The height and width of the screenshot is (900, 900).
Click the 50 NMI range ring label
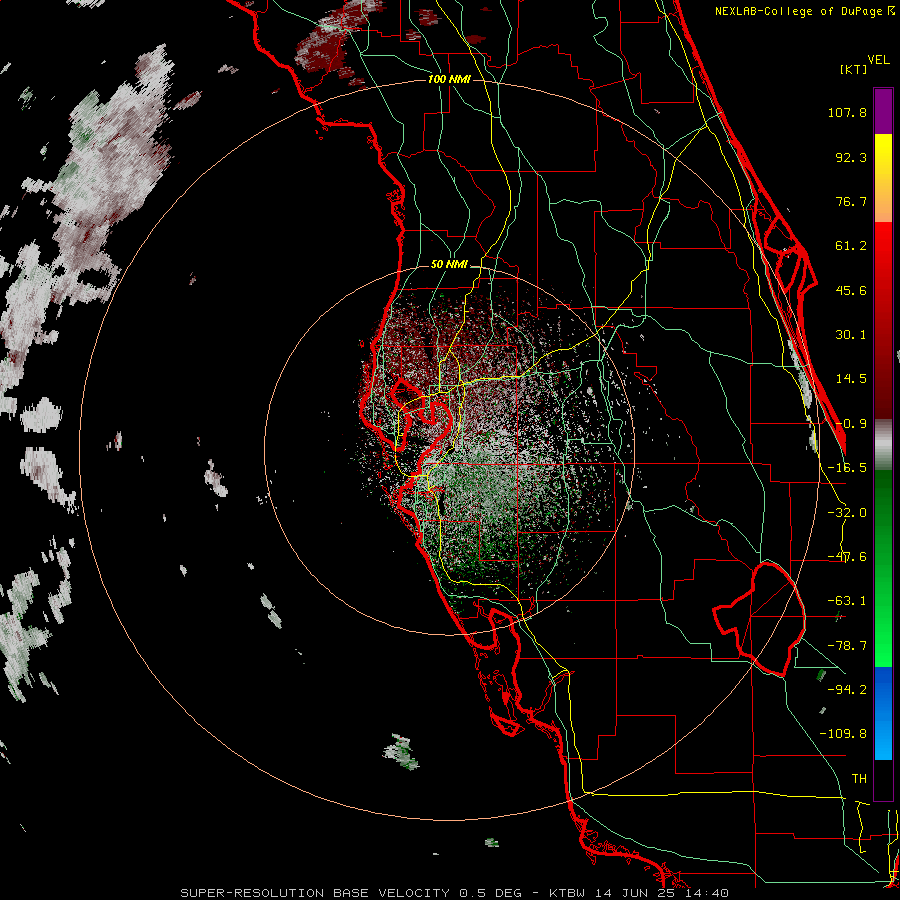pyautogui.click(x=449, y=265)
